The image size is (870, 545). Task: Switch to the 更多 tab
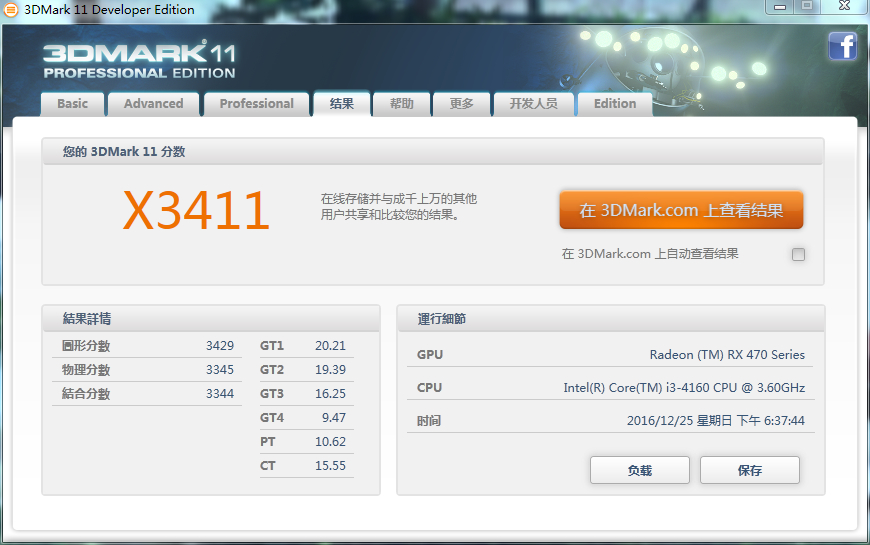pos(462,104)
